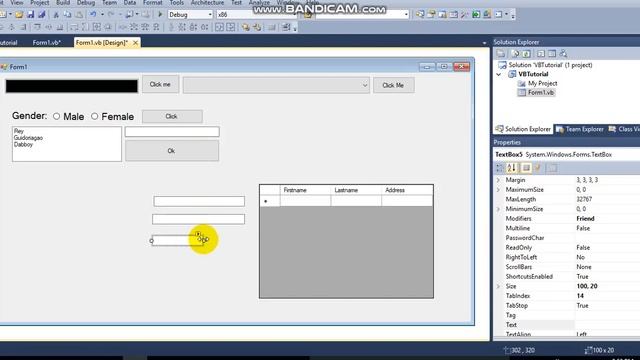Click the Properties wand icon in top toolbar

pyautogui.click(x=464, y=15)
